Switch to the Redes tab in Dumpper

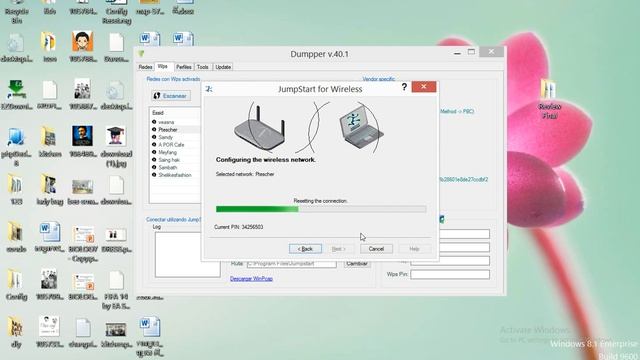(x=145, y=67)
